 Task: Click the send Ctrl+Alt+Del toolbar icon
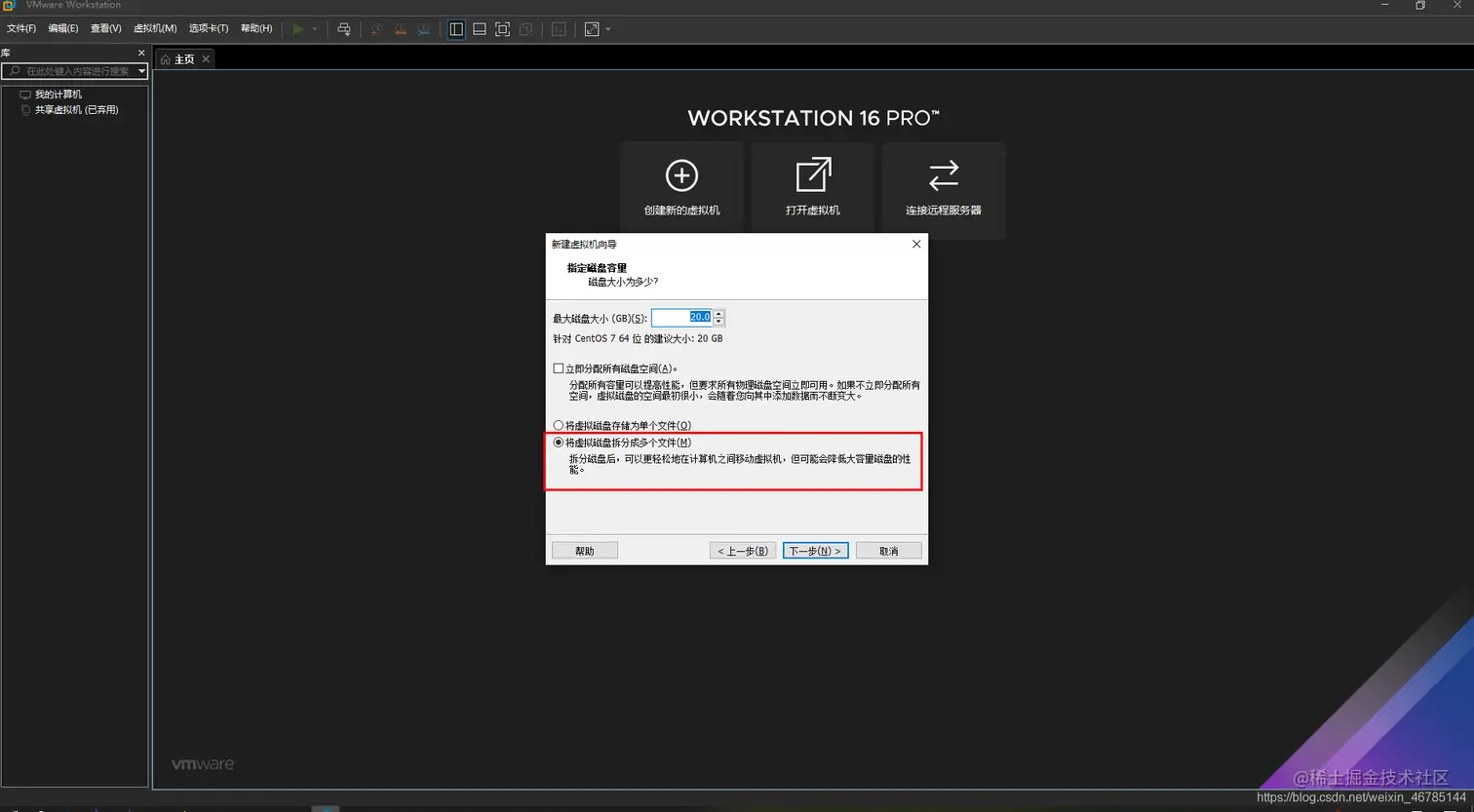point(343,29)
